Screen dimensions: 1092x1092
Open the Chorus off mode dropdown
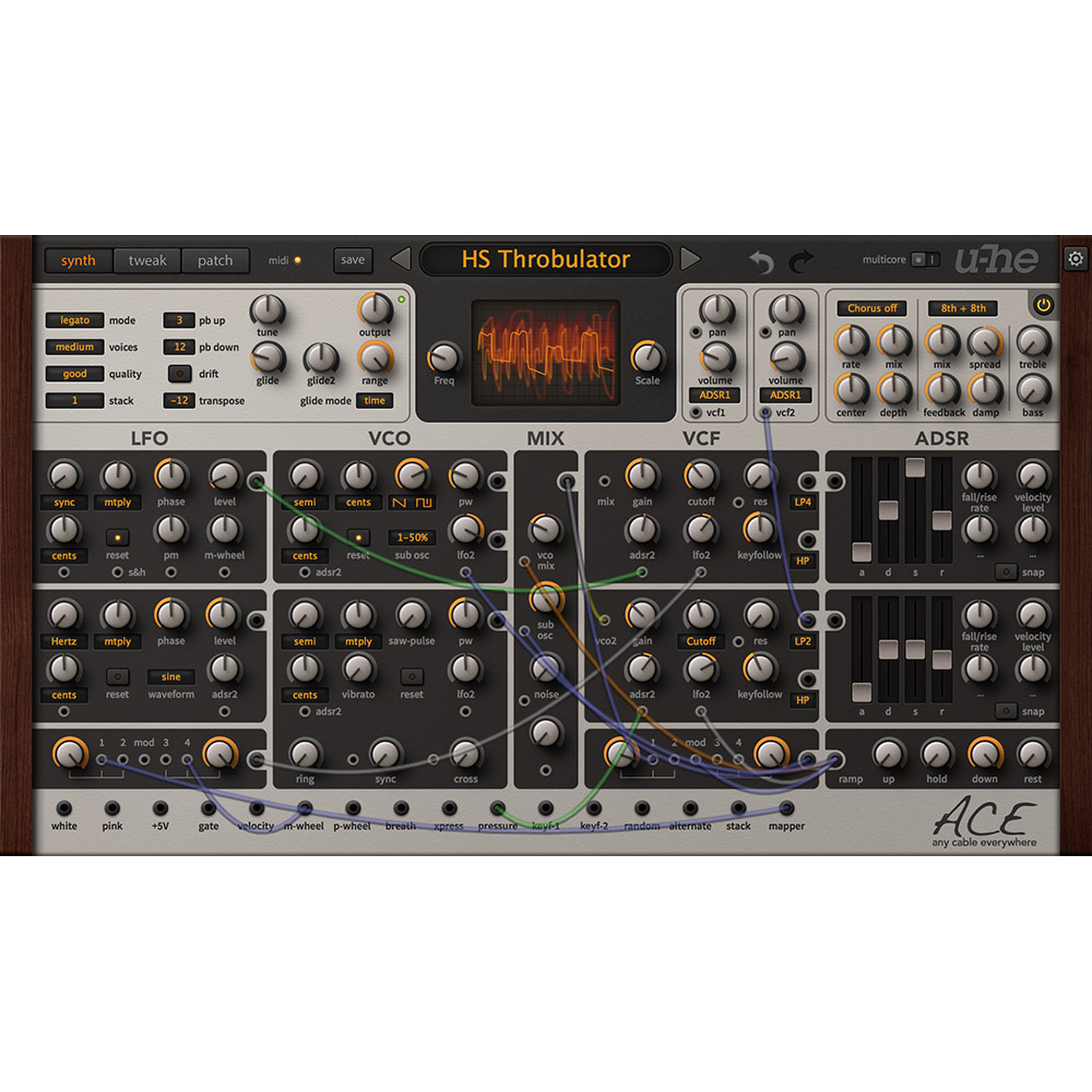tap(872, 308)
